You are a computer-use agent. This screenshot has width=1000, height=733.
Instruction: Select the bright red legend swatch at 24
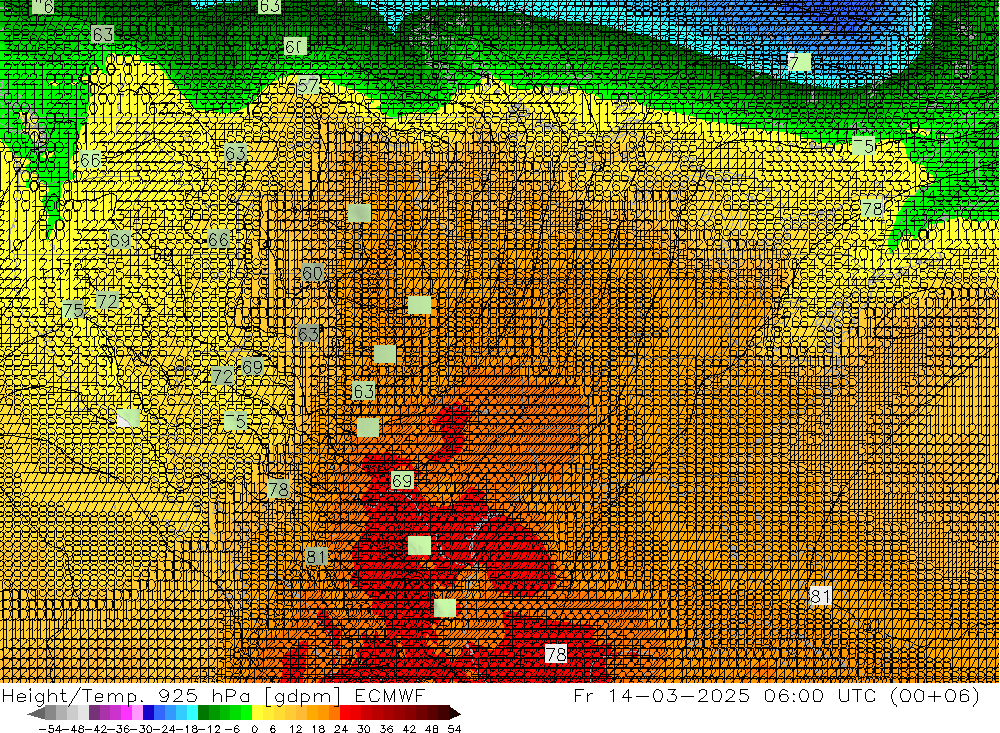coord(345,713)
